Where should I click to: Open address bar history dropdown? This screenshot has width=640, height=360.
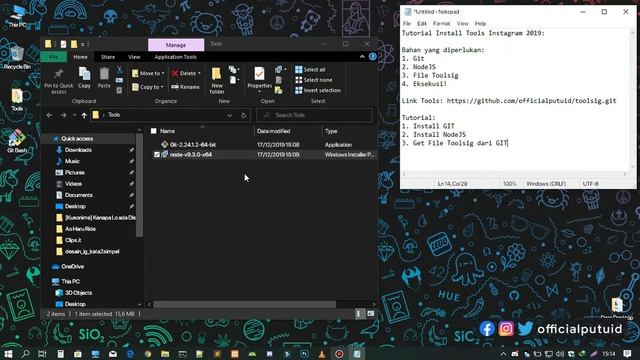(x=229, y=116)
